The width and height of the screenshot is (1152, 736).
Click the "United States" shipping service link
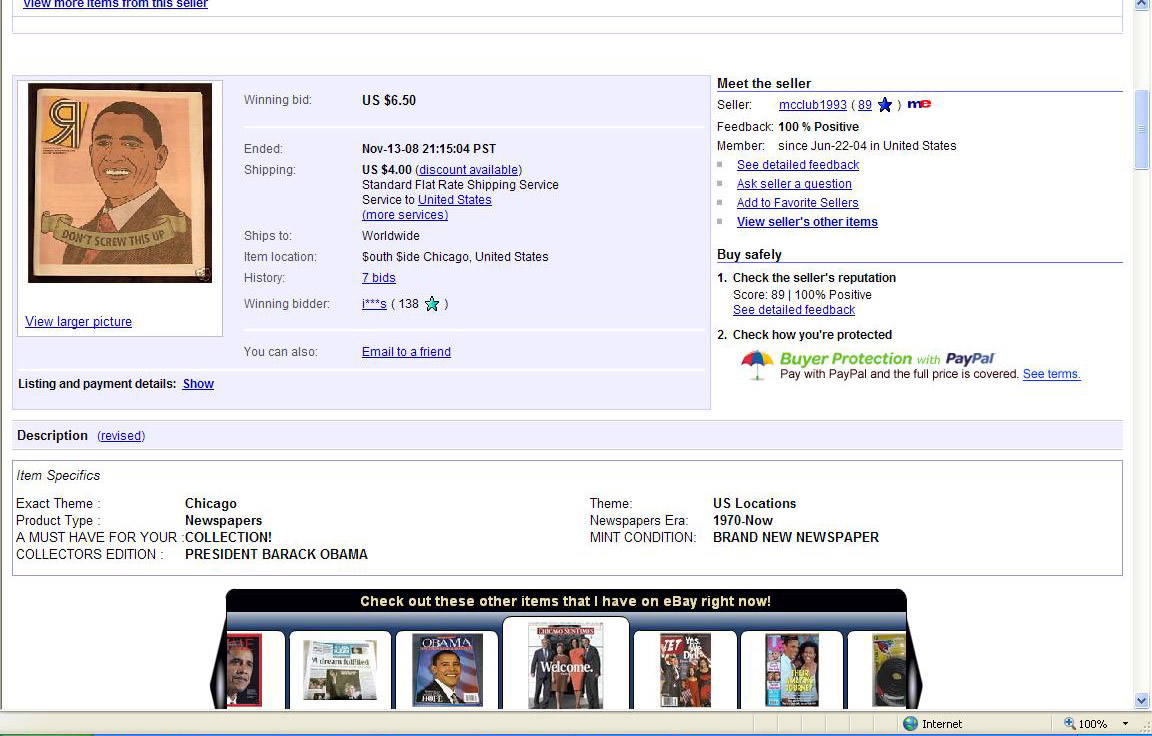pos(455,200)
